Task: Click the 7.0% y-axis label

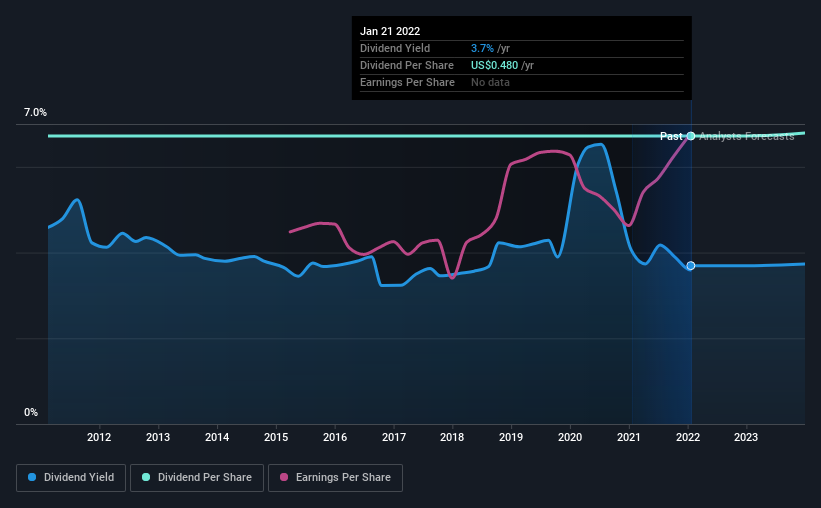Action: (x=35, y=113)
